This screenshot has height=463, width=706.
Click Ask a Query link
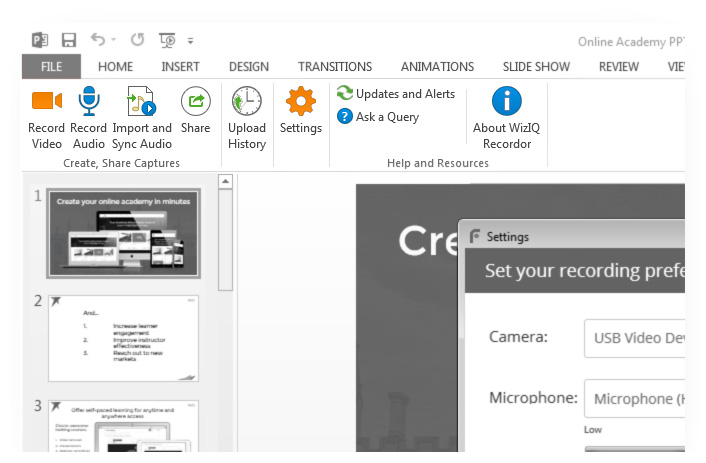[x=378, y=117]
